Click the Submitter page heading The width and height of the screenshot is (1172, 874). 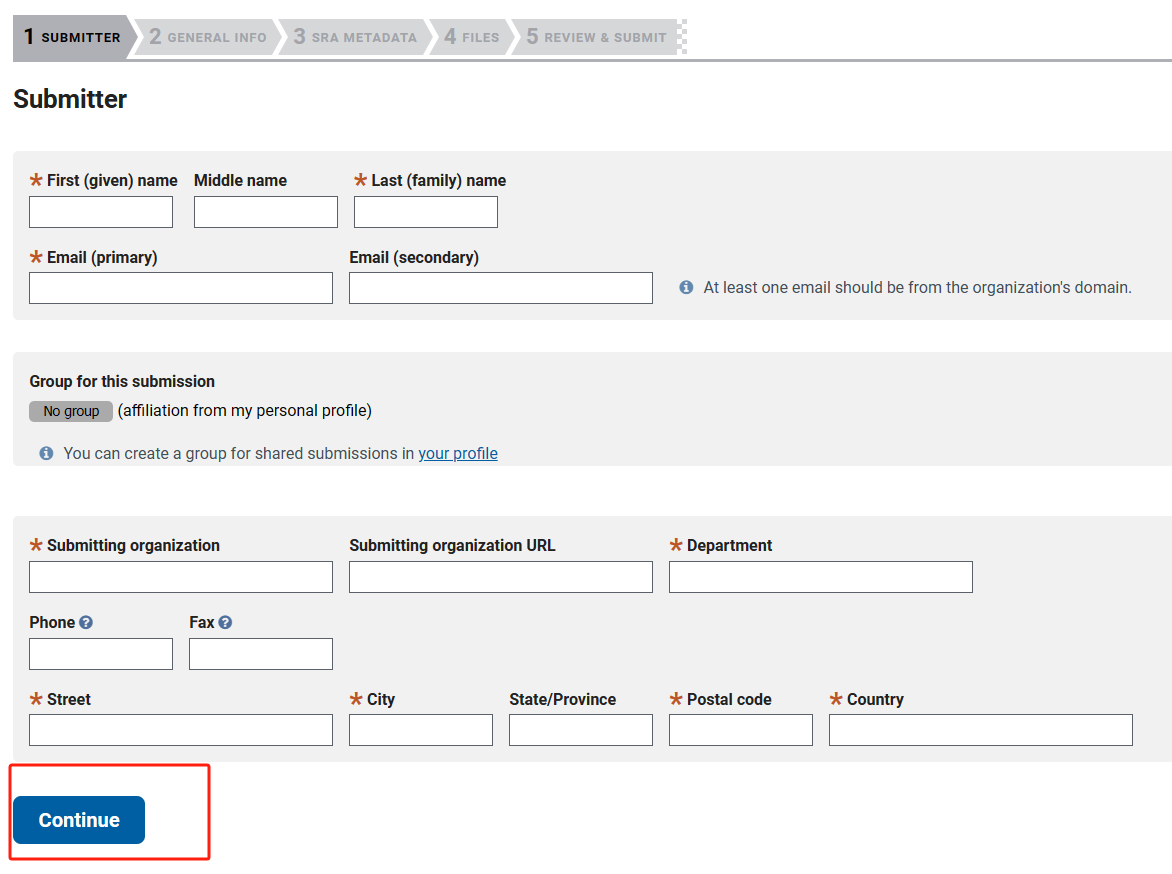(x=70, y=99)
